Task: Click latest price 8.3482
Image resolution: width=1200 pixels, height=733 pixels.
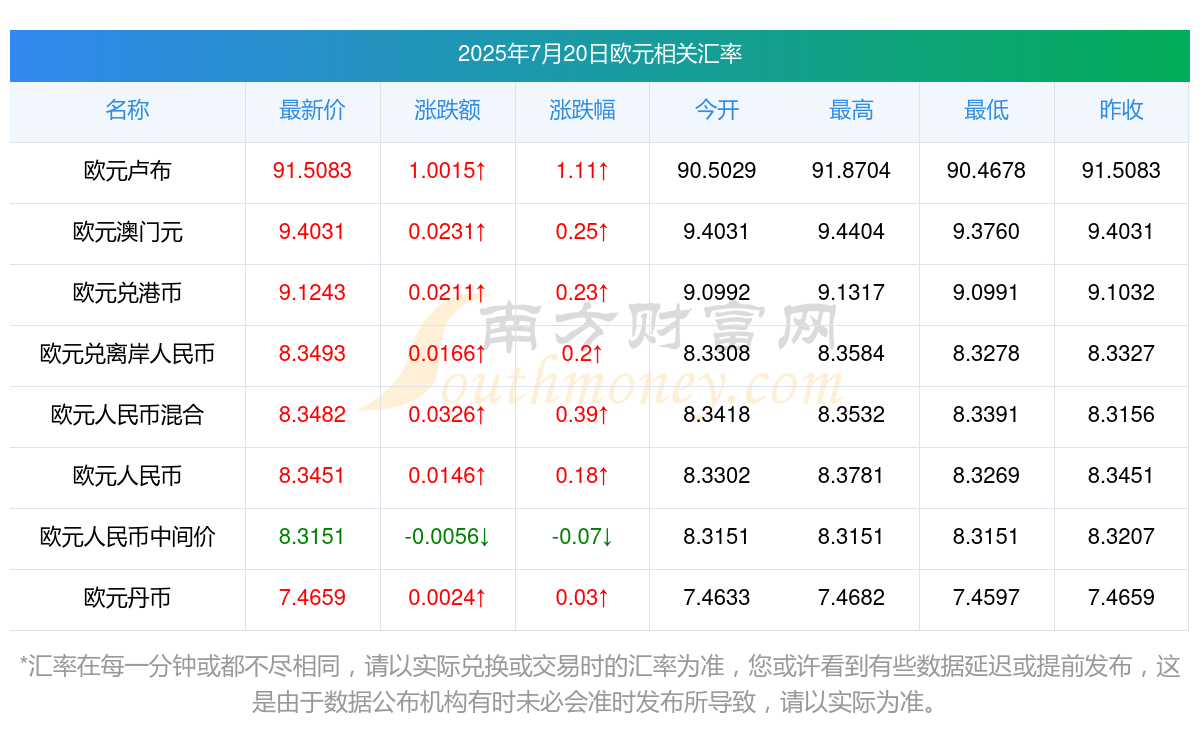Action: [x=312, y=415]
